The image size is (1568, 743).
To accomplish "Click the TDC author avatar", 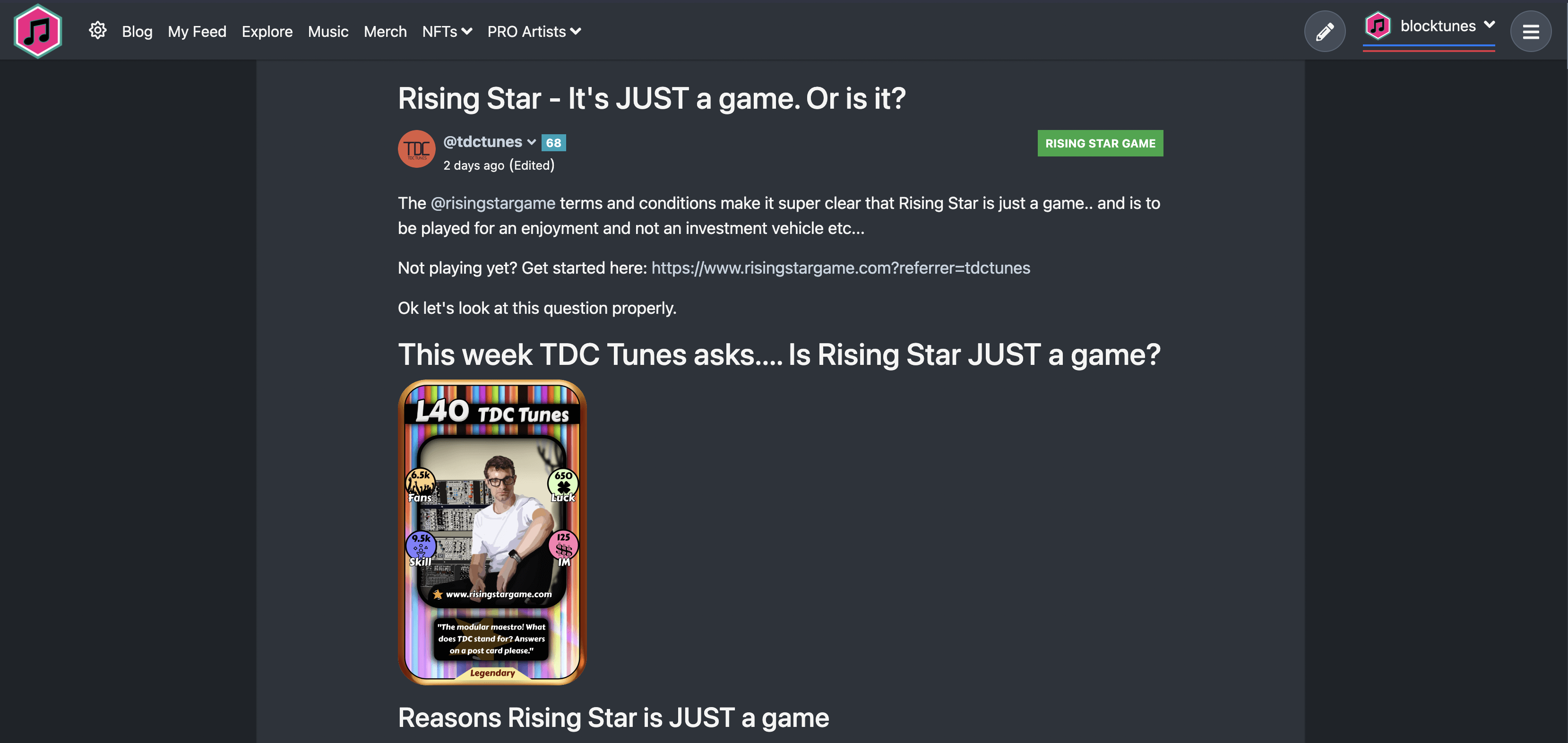I will point(416,148).
